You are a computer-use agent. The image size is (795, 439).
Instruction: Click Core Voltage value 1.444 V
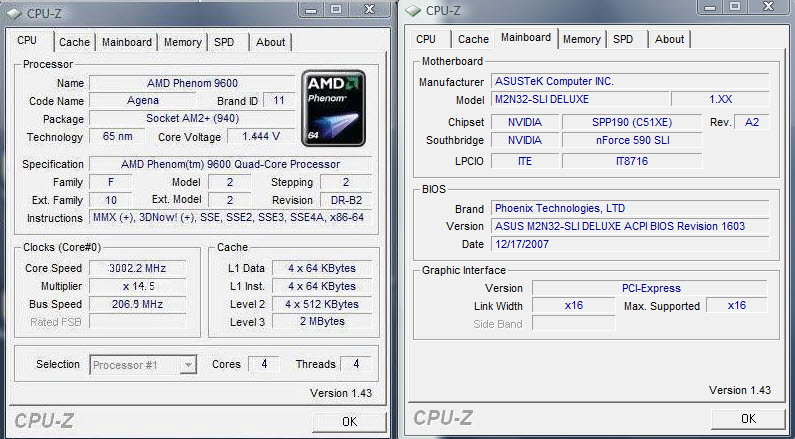pos(261,136)
